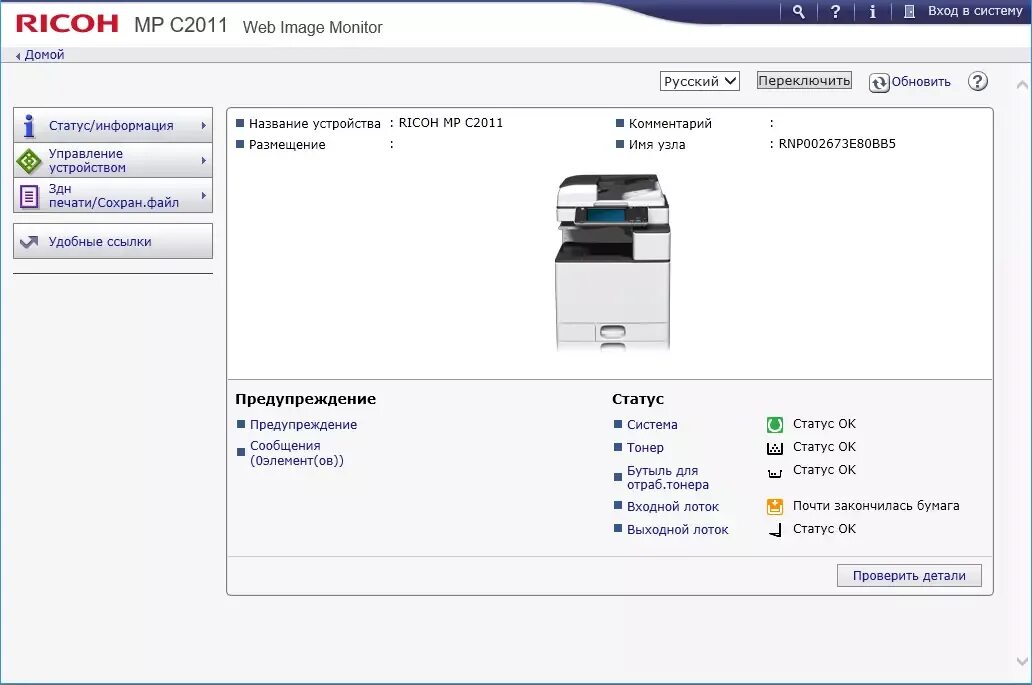Screen dimensions: 1032x685
Task: Open the circled question mark help icon
Action: pos(977,82)
